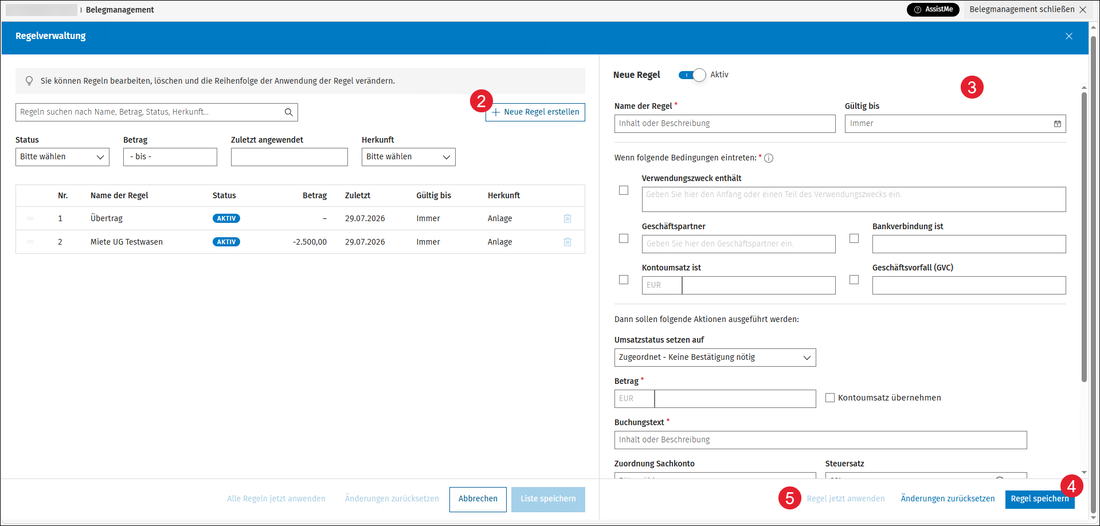Focus the rule search input field
This screenshot has width=1100, height=526.
point(156,112)
